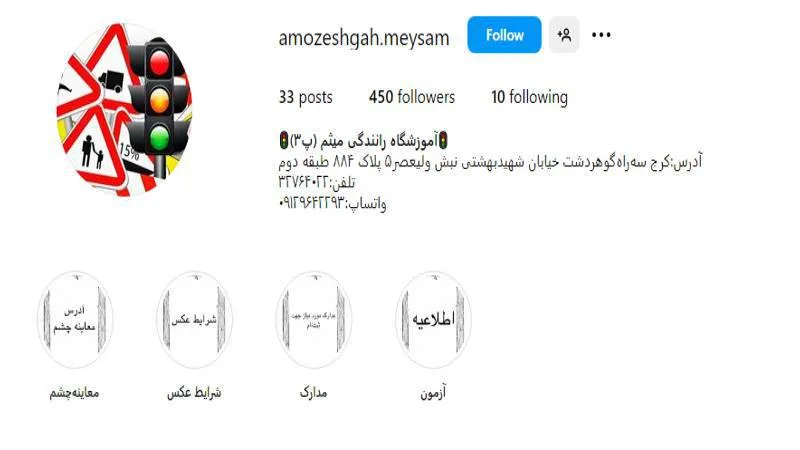The height and width of the screenshot is (450, 800).
Task: Click the مدارک highlight label
Action: 313,393
